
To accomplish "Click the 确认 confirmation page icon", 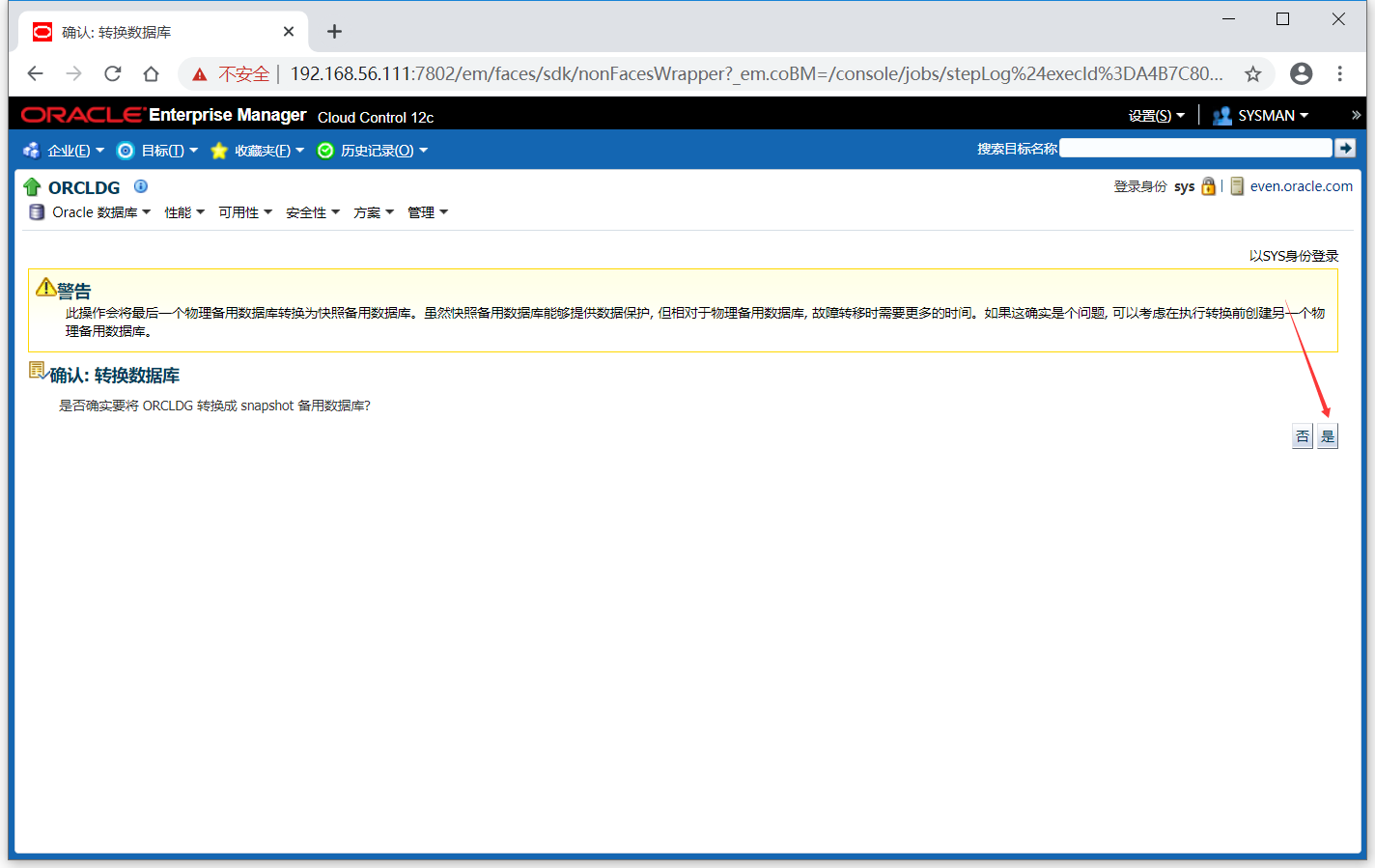I will (x=38, y=370).
